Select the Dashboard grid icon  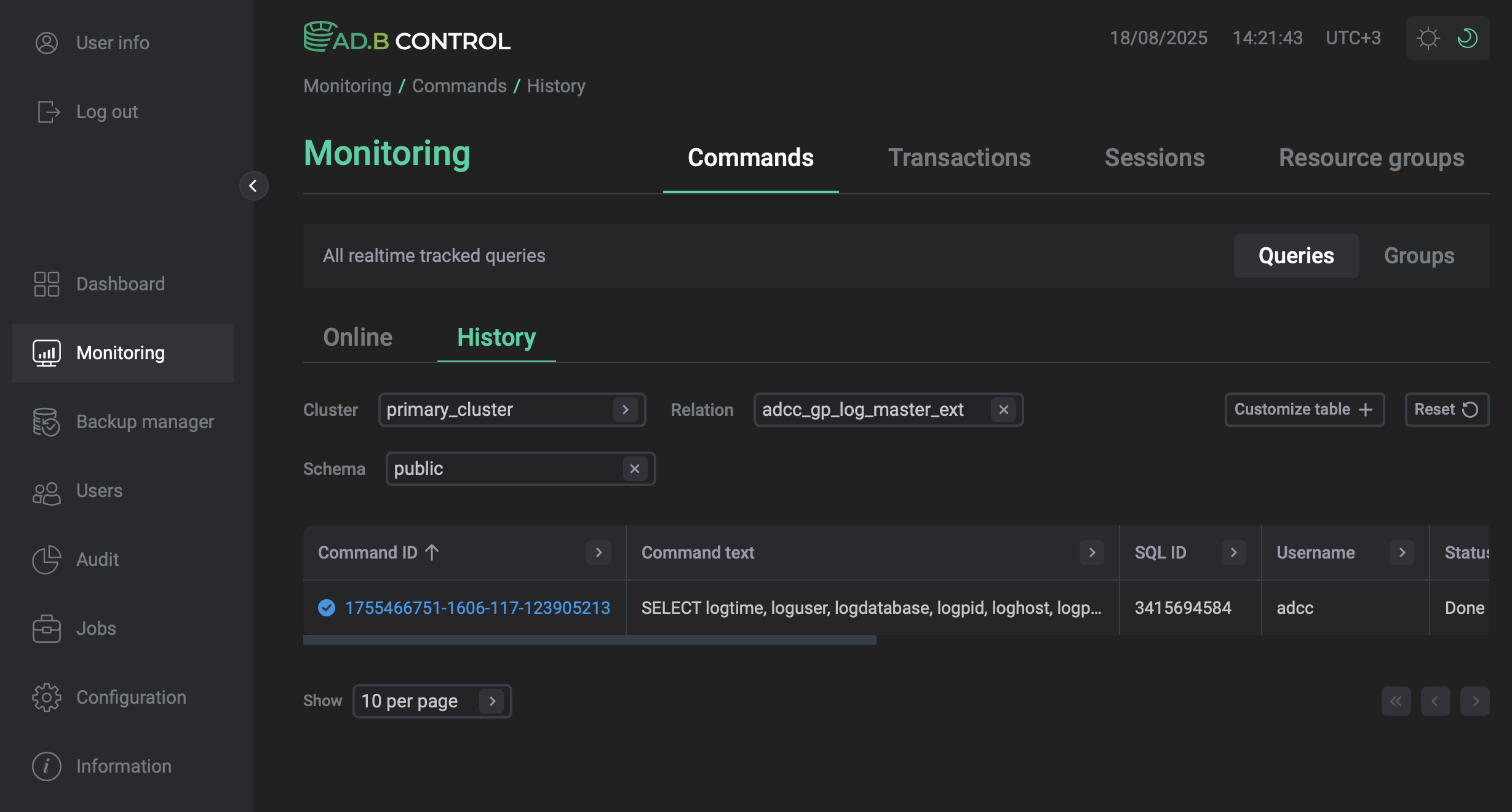click(46, 284)
